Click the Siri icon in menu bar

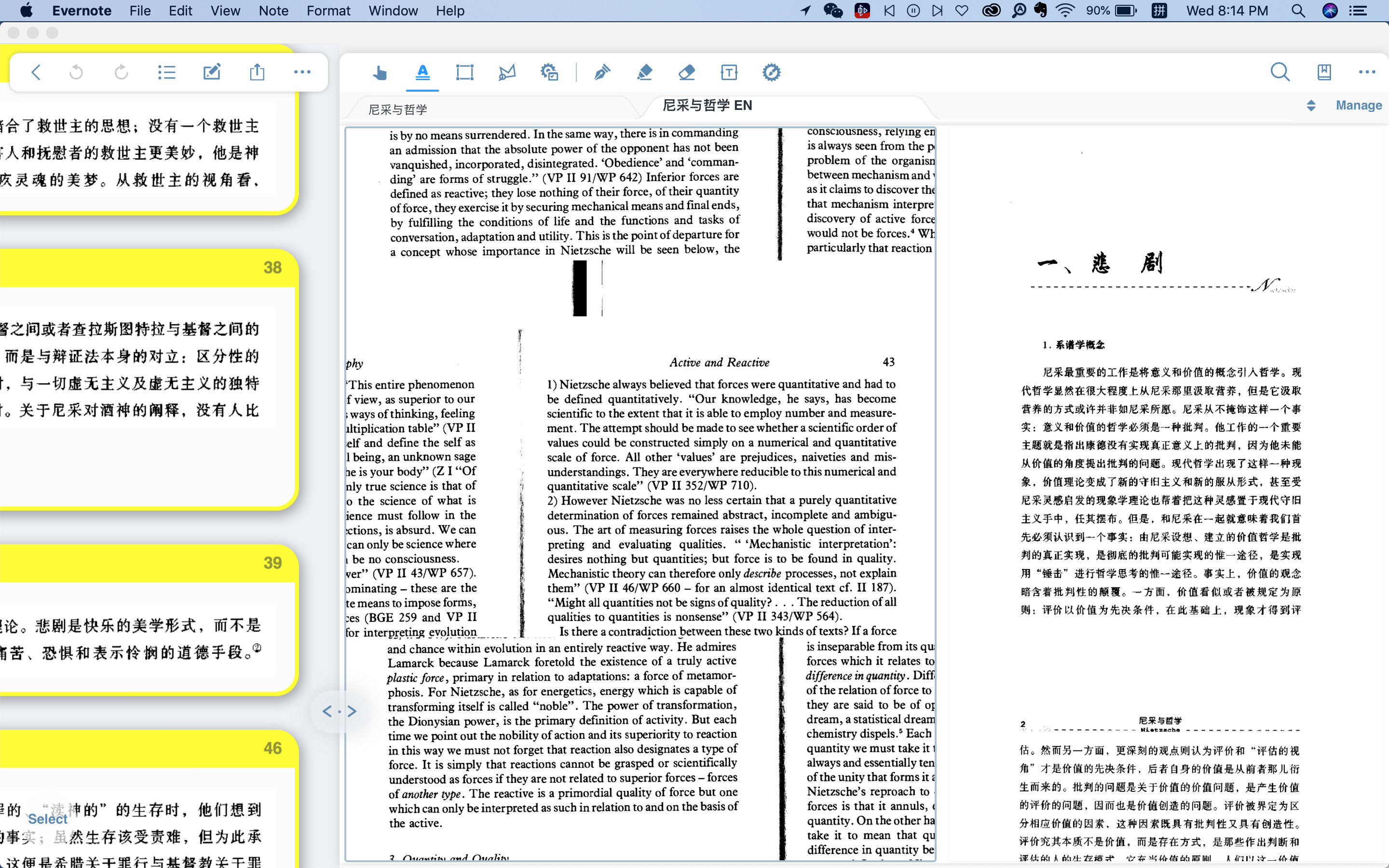tap(1330, 11)
